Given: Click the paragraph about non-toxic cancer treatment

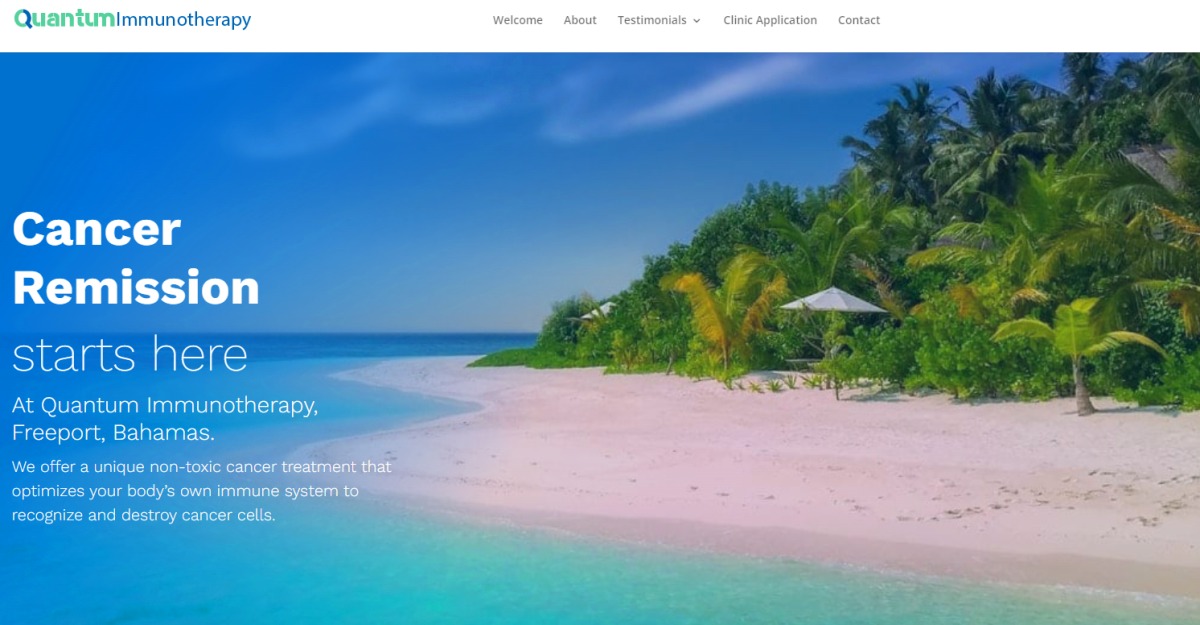Looking at the screenshot, I should point(202,491).
